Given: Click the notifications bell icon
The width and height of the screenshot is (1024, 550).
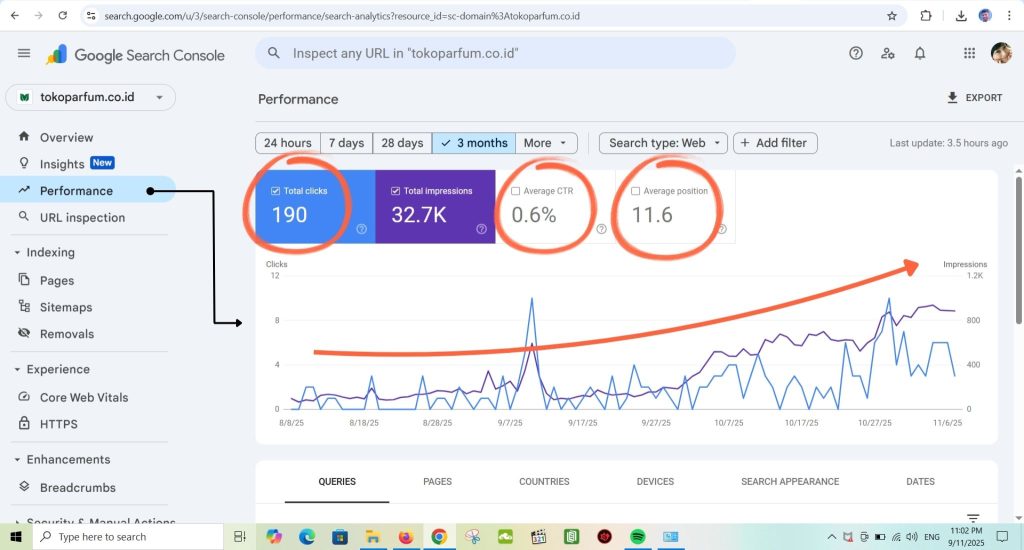Looking at the screenshot, I should coord(920,54).
